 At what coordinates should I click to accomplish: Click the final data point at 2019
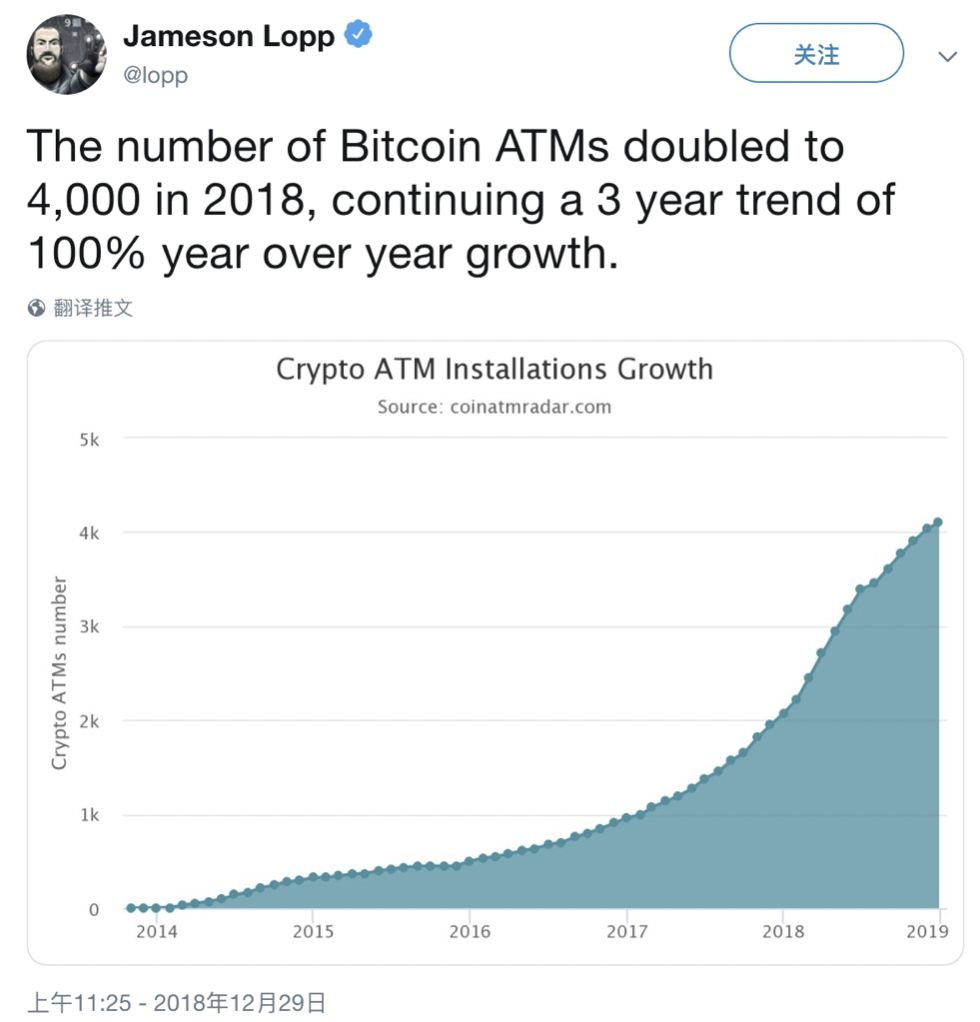click(x=937, y=522)
